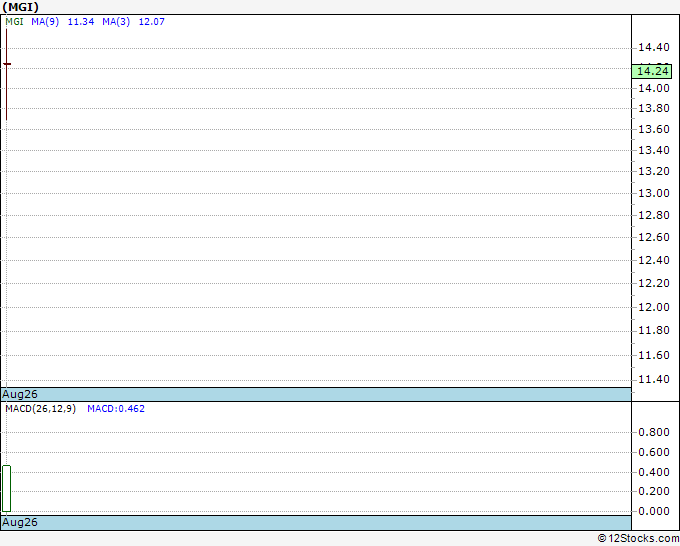Screen dimensions: 680x546
Task: Click the 12.00 price axis label
Action: [654, 307]
